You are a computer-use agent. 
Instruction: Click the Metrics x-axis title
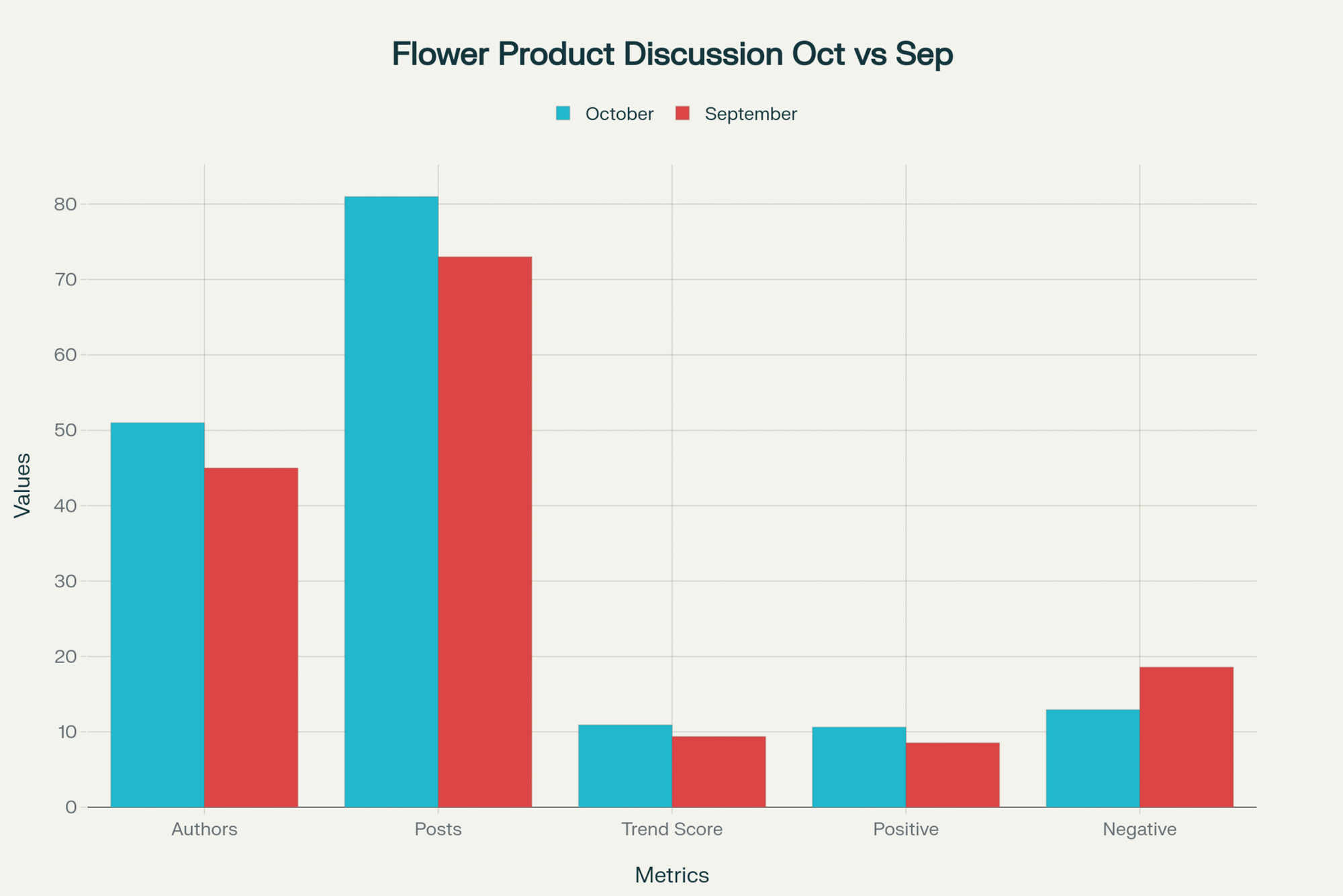672,875
